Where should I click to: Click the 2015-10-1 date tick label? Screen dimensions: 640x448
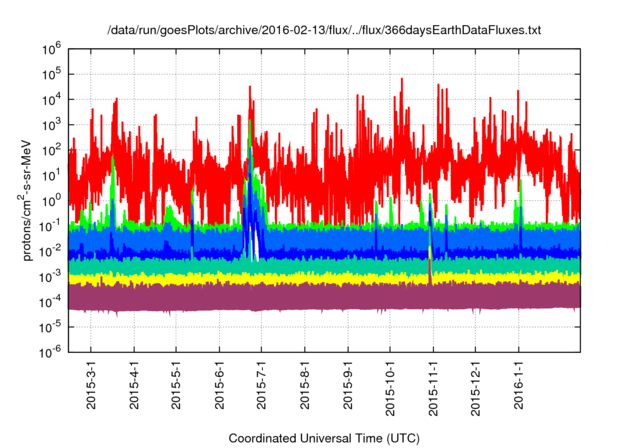point(390,388)
